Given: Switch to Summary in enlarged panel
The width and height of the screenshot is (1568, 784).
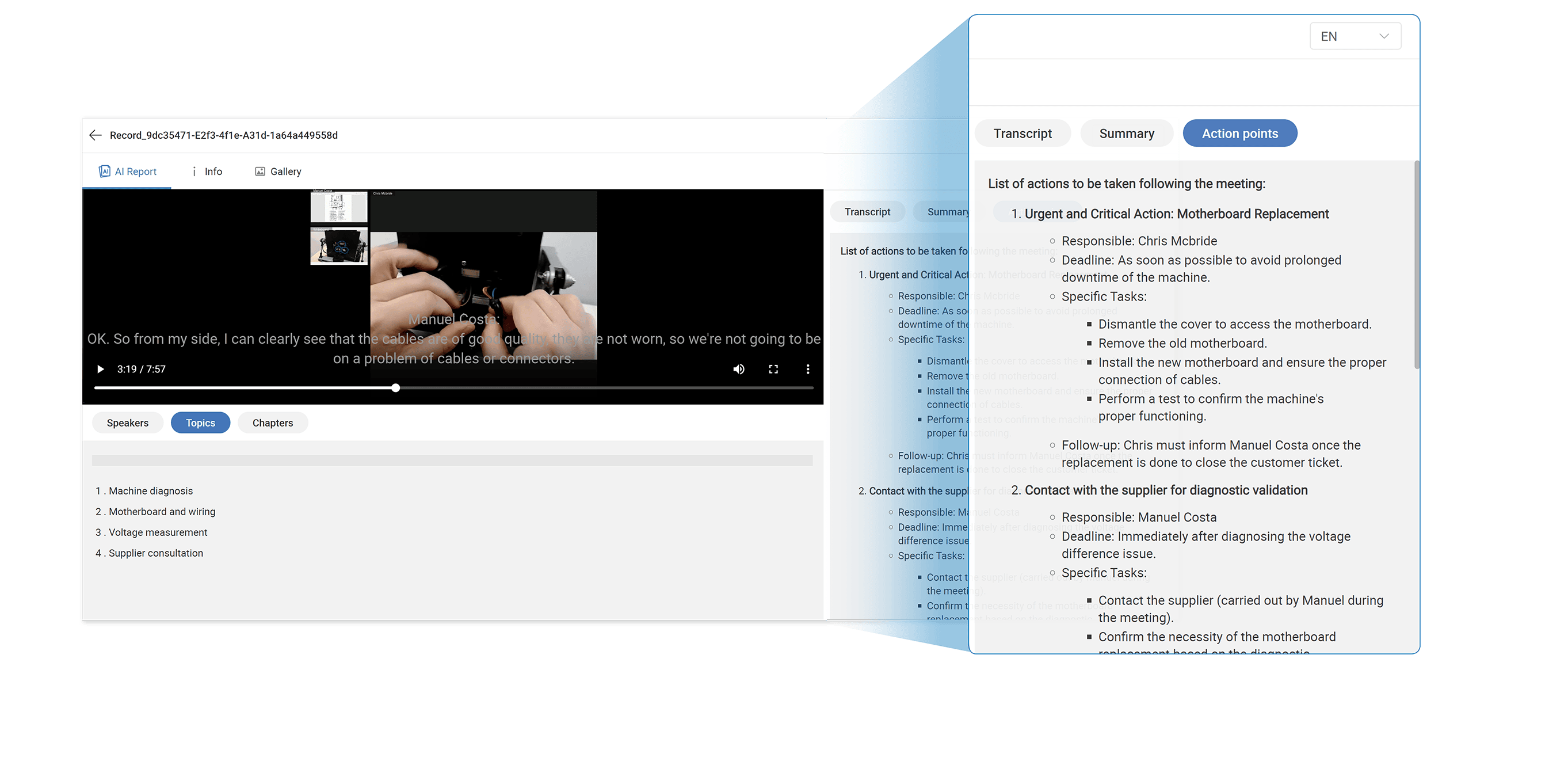Looking at the screenshot, I should point(1127,134).
